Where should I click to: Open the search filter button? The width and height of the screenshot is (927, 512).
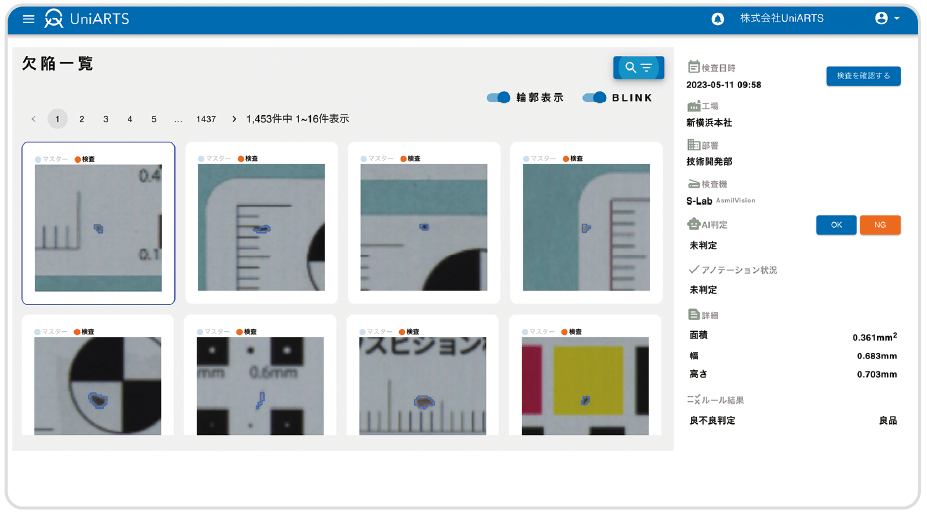click(x=638, y=67)
